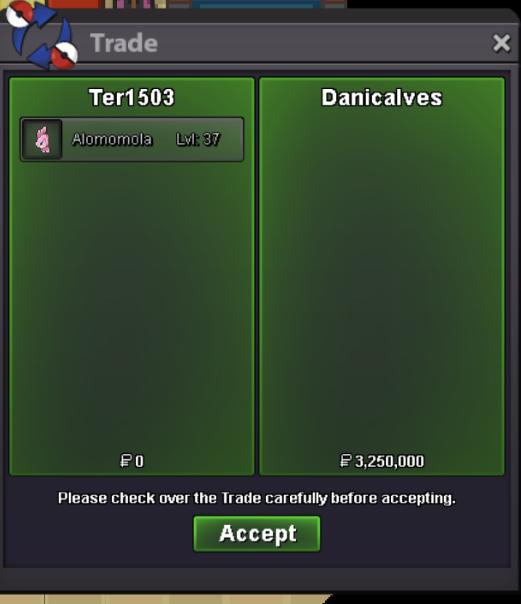This screenshot has height=604, width=521.
Task: Click the 'Please check over the Trade' notice
Action: (257, 498)
